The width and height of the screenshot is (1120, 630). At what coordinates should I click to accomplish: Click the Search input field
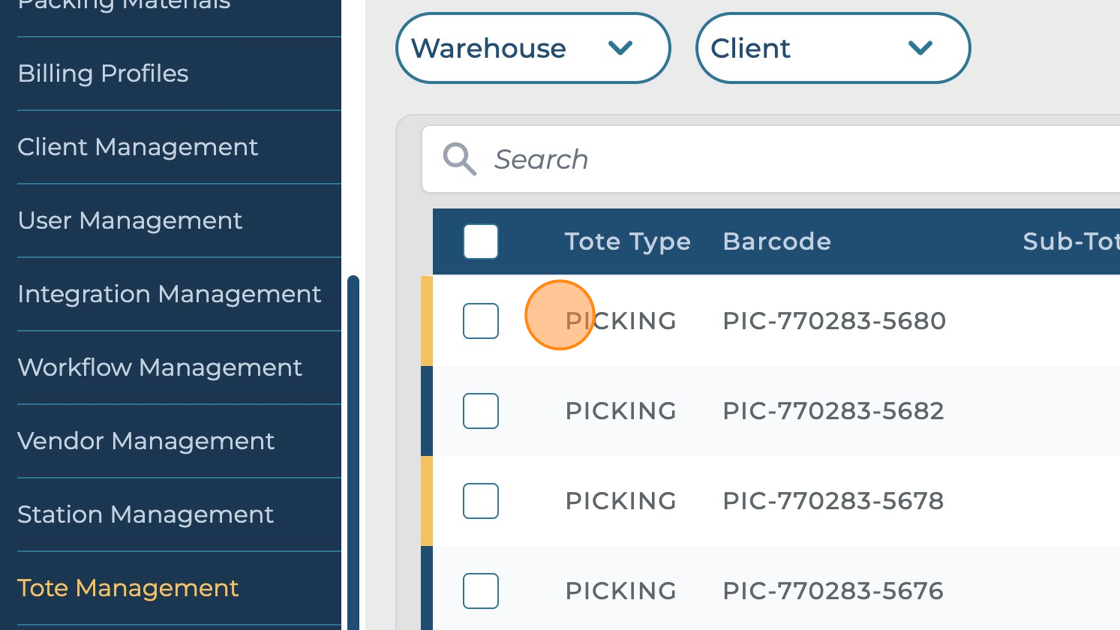(780, 159)
